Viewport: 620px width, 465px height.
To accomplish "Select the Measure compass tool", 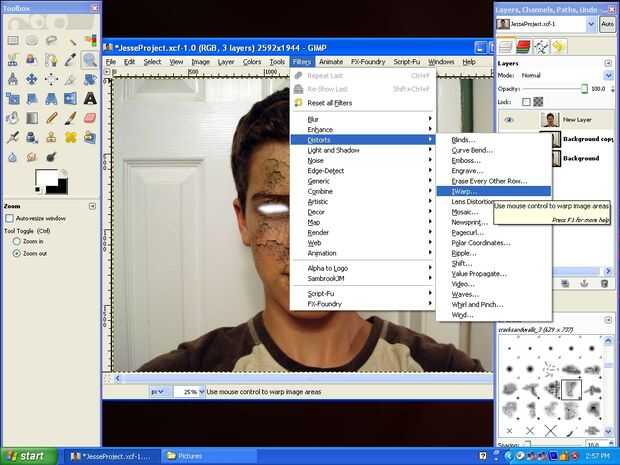I will coord(13,79).
